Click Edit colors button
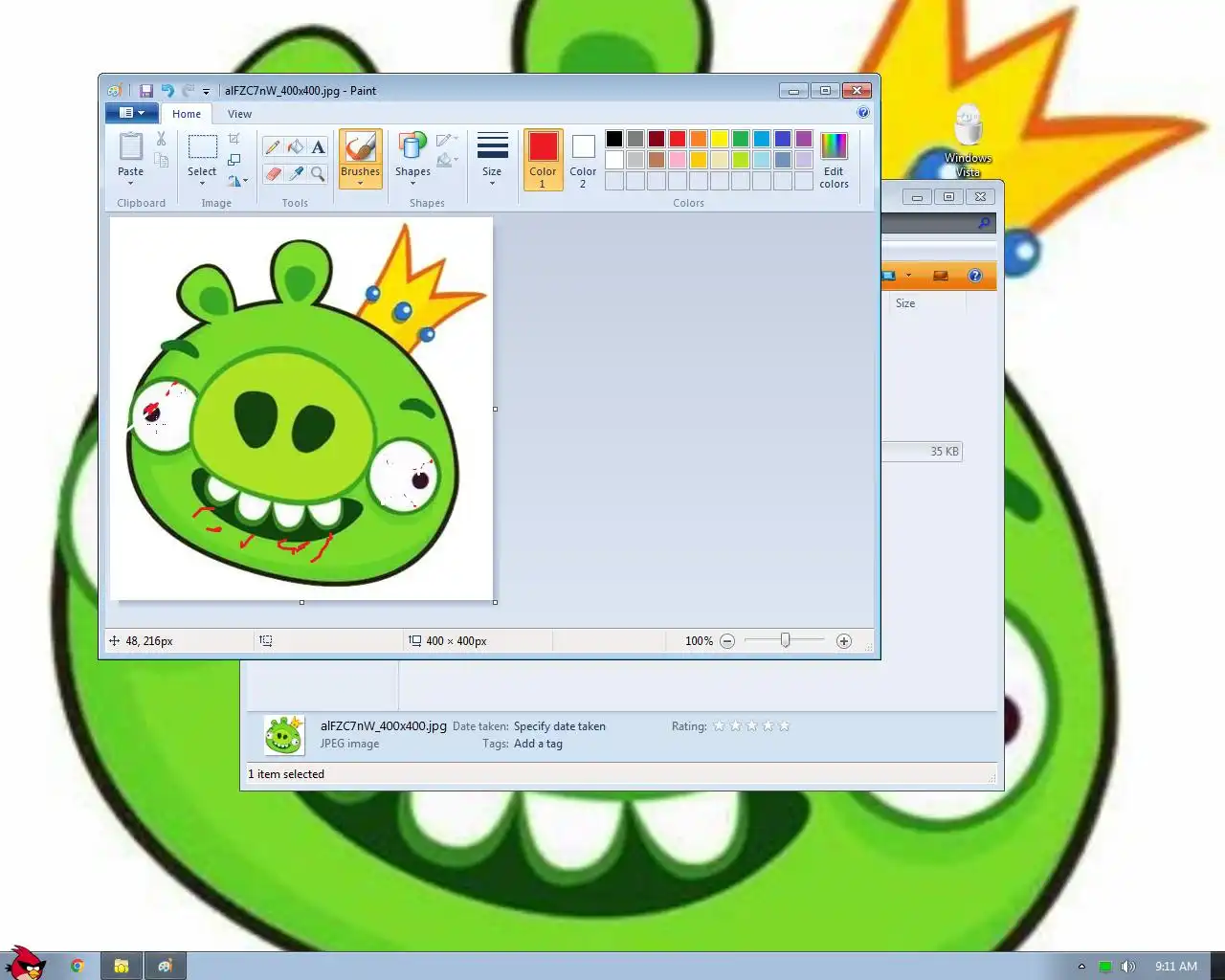1225x980 pixels. click(x=834, y=160)
